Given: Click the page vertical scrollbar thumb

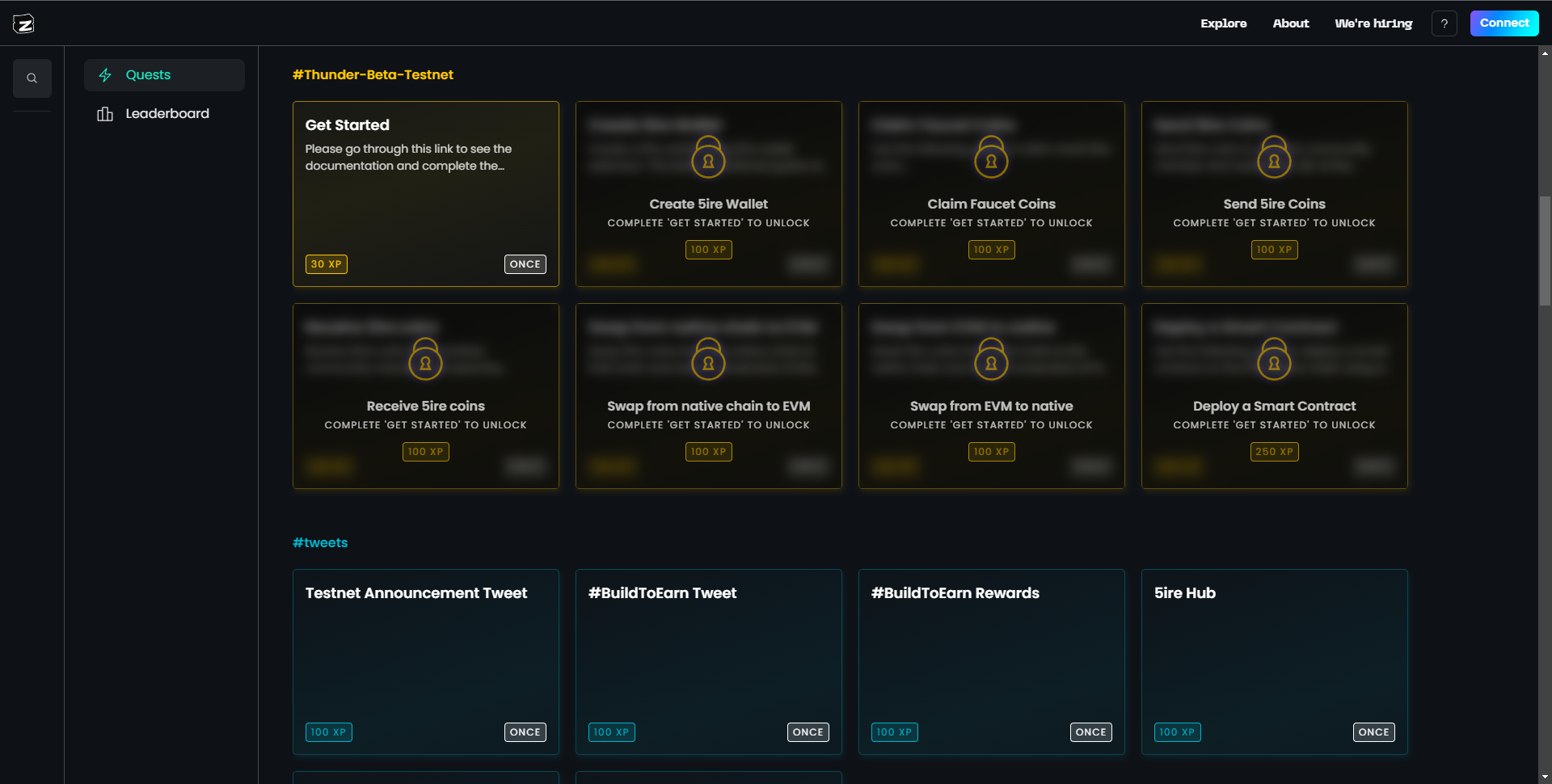Looking at the screenshot, I should 1545,251.
